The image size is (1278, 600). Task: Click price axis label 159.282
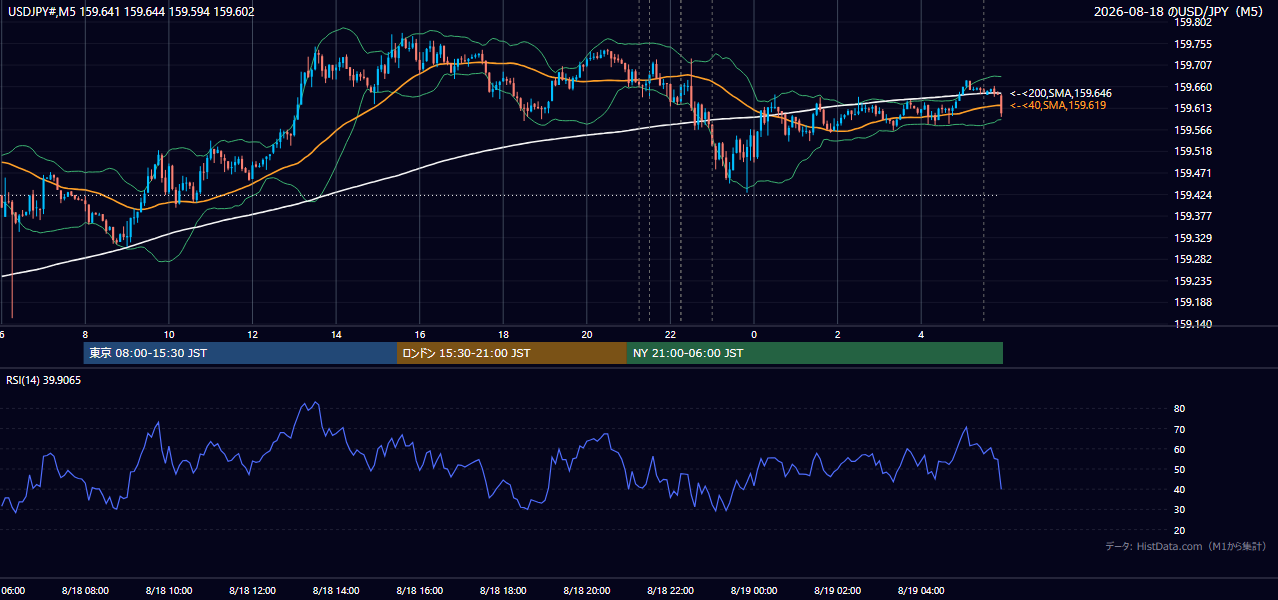coord(1192,259)
